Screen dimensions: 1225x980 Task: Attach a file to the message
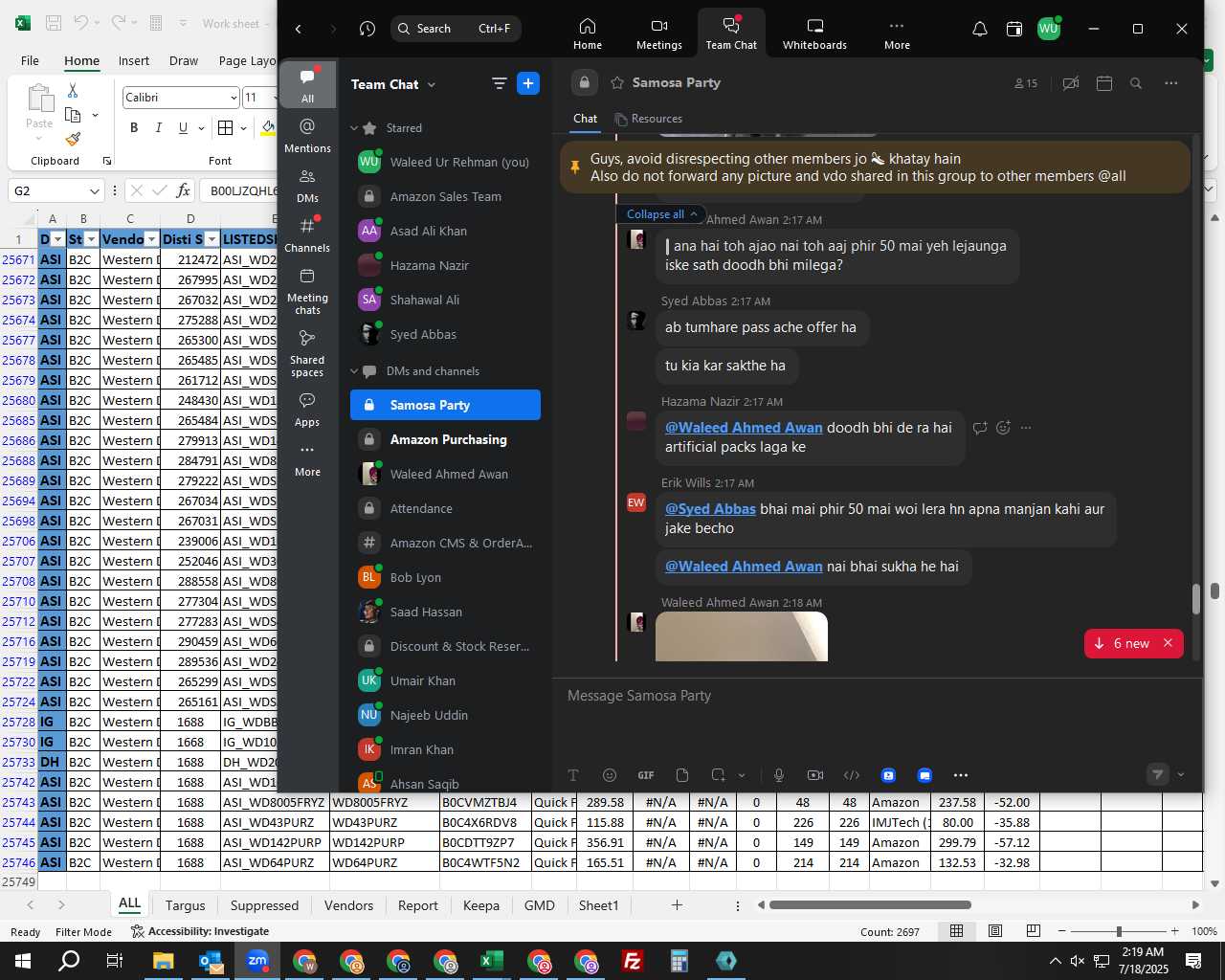click(x=682, y=775)
